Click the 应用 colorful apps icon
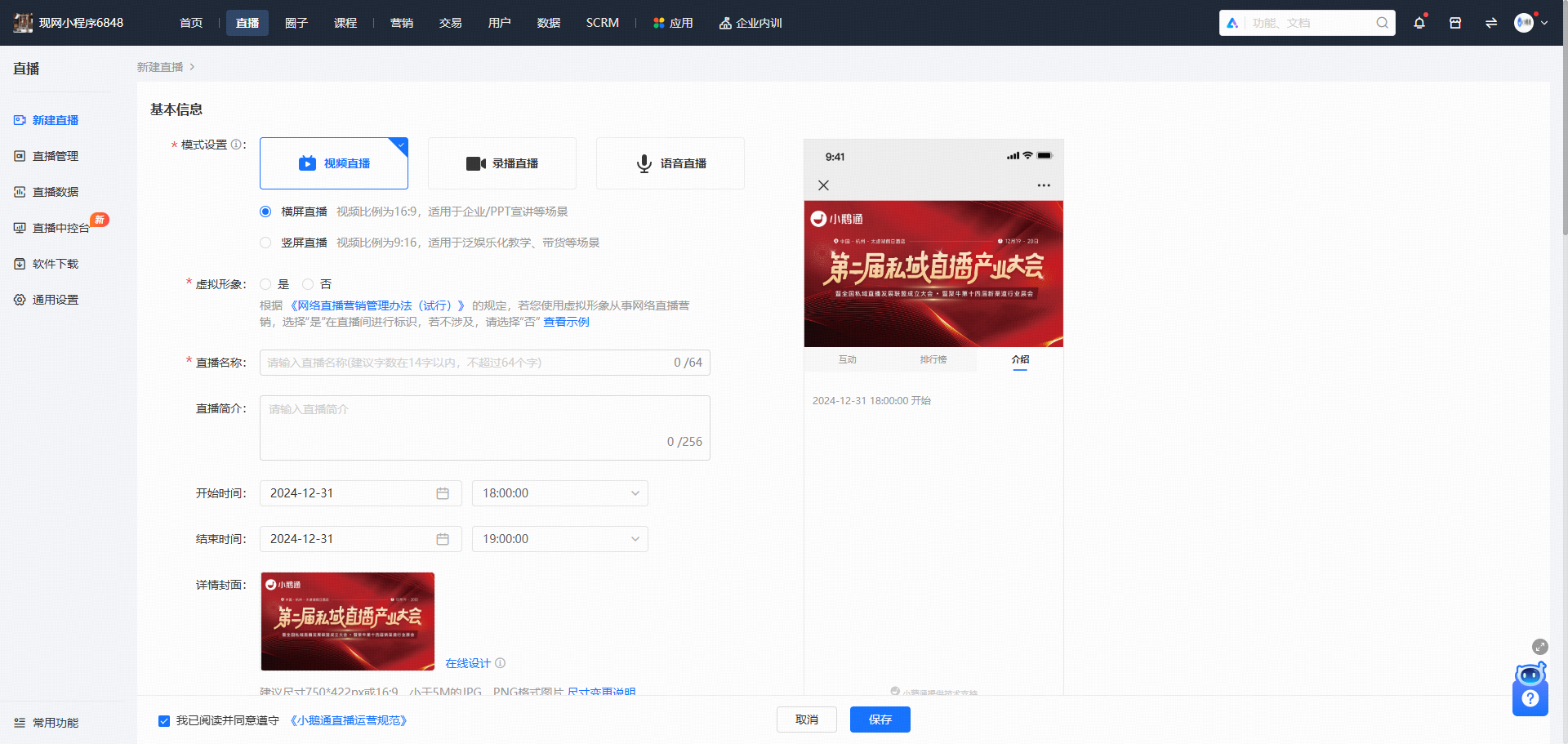 pyautogui.click(x=659, y=23)
